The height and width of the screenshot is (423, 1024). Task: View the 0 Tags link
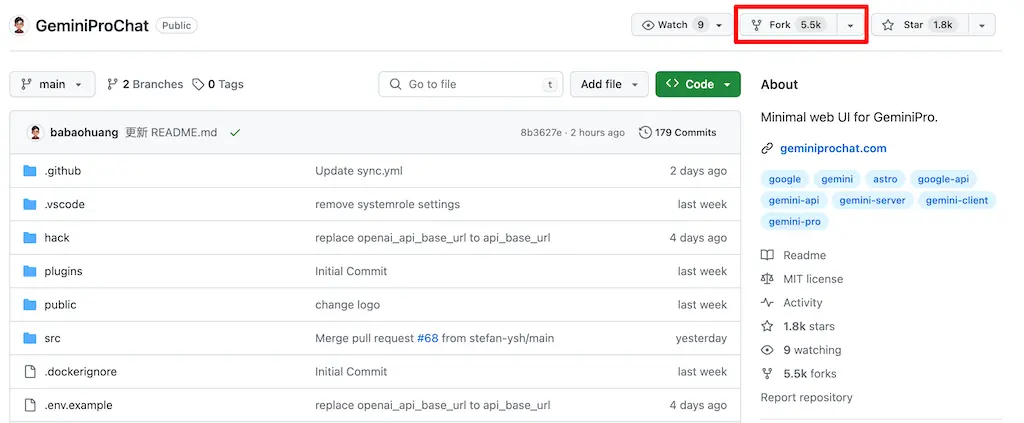218,84
